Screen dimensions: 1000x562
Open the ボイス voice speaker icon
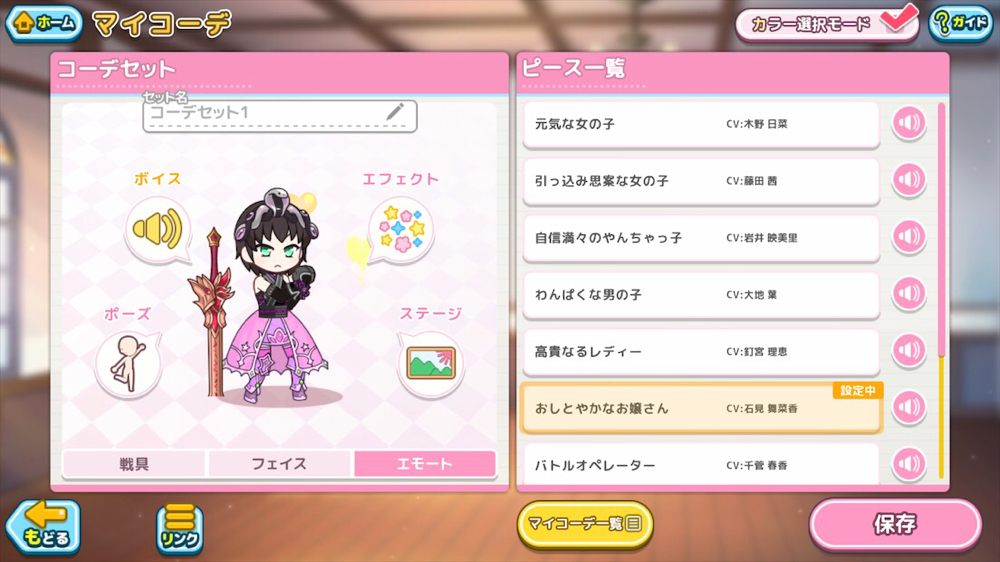[x=158, y=230]
